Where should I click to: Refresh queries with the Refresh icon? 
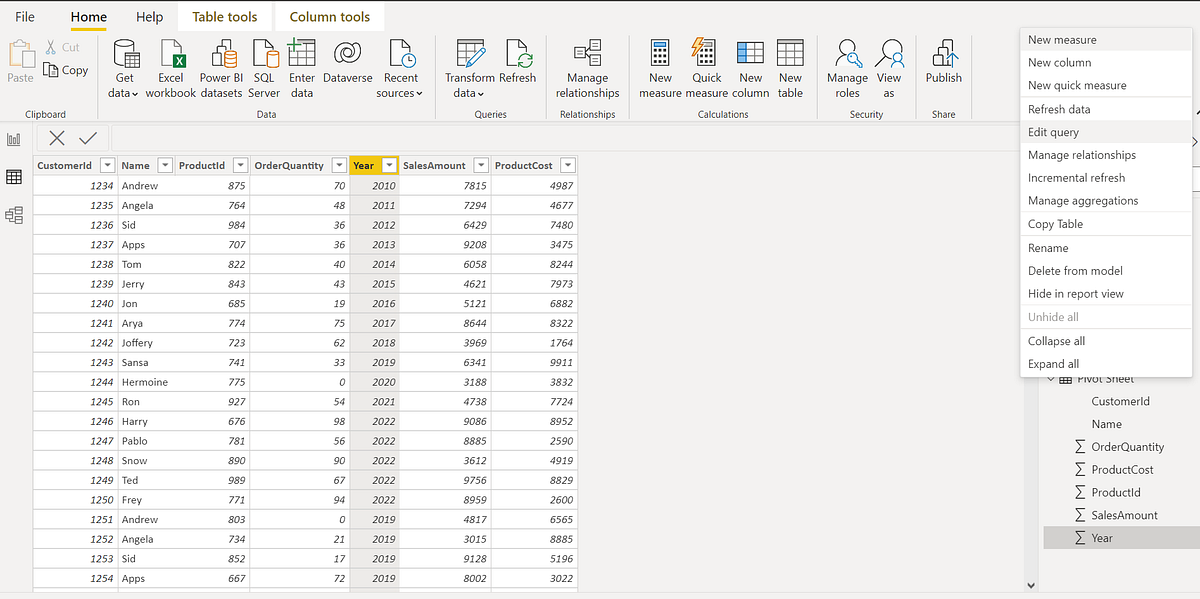tap(518, 67)
